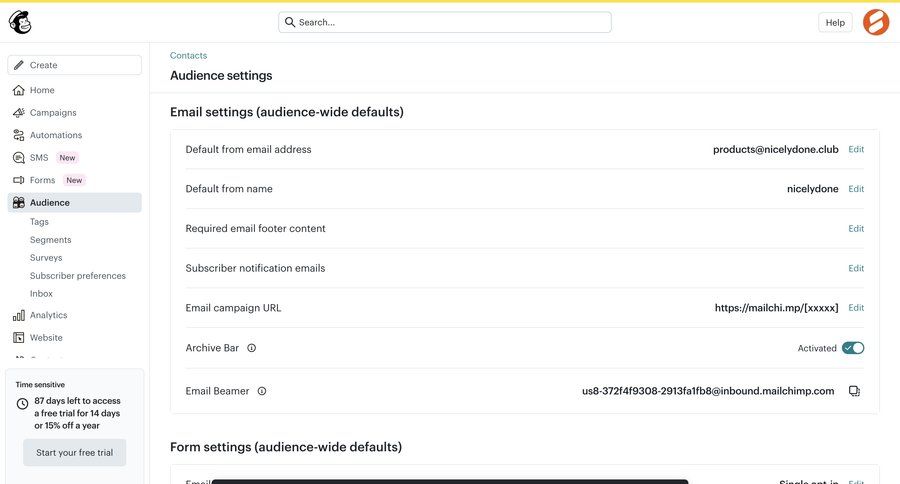The height and width of the screenshot is (484, 900).
Task: Copy the Email Beamer address
Action: click(855, 391)
